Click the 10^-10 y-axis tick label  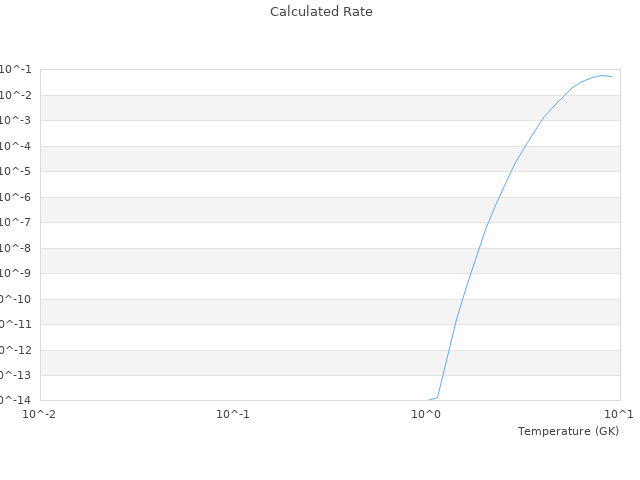[x=15, y=299]
